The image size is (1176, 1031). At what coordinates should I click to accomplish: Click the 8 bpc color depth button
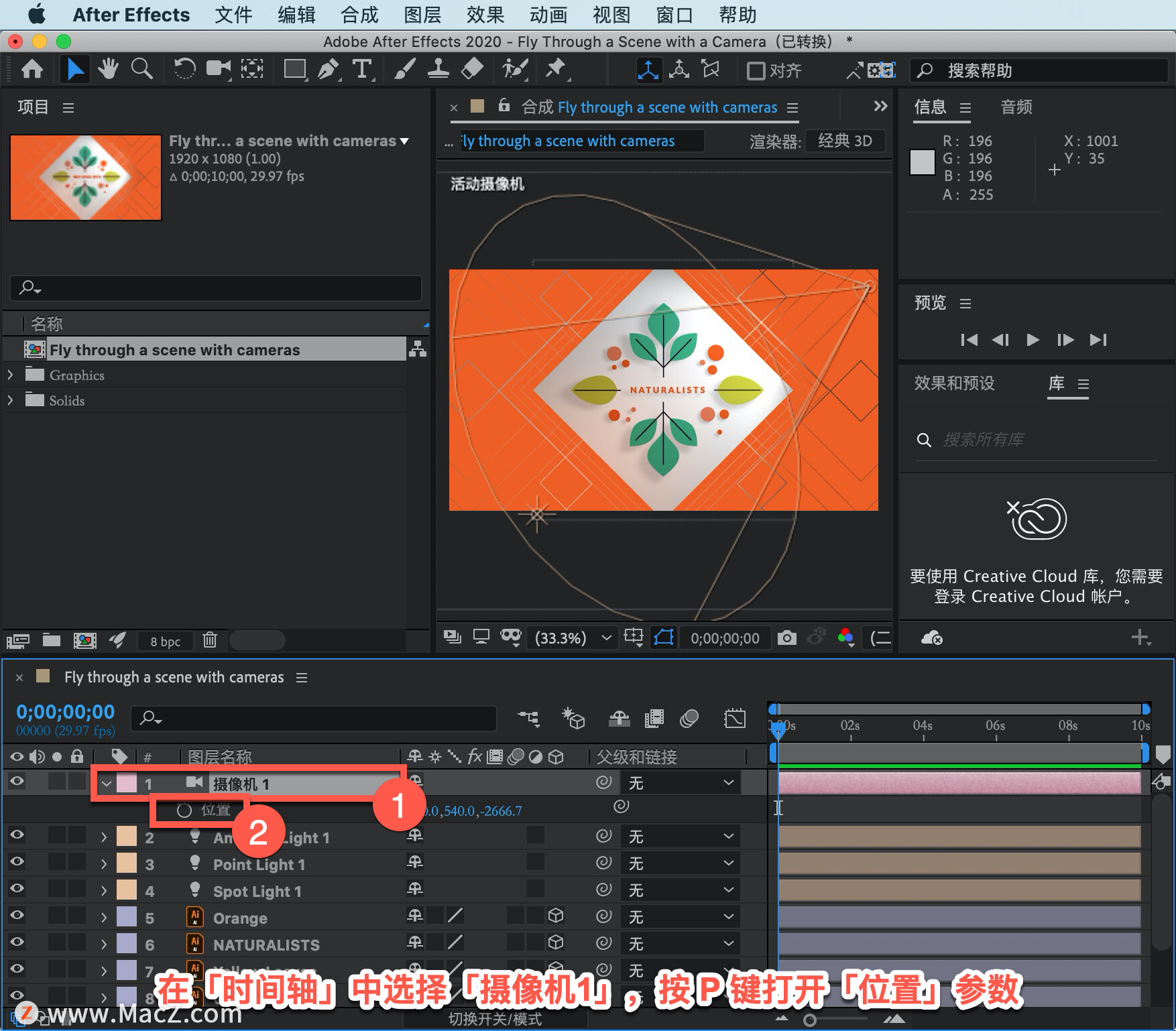[165, 642]
